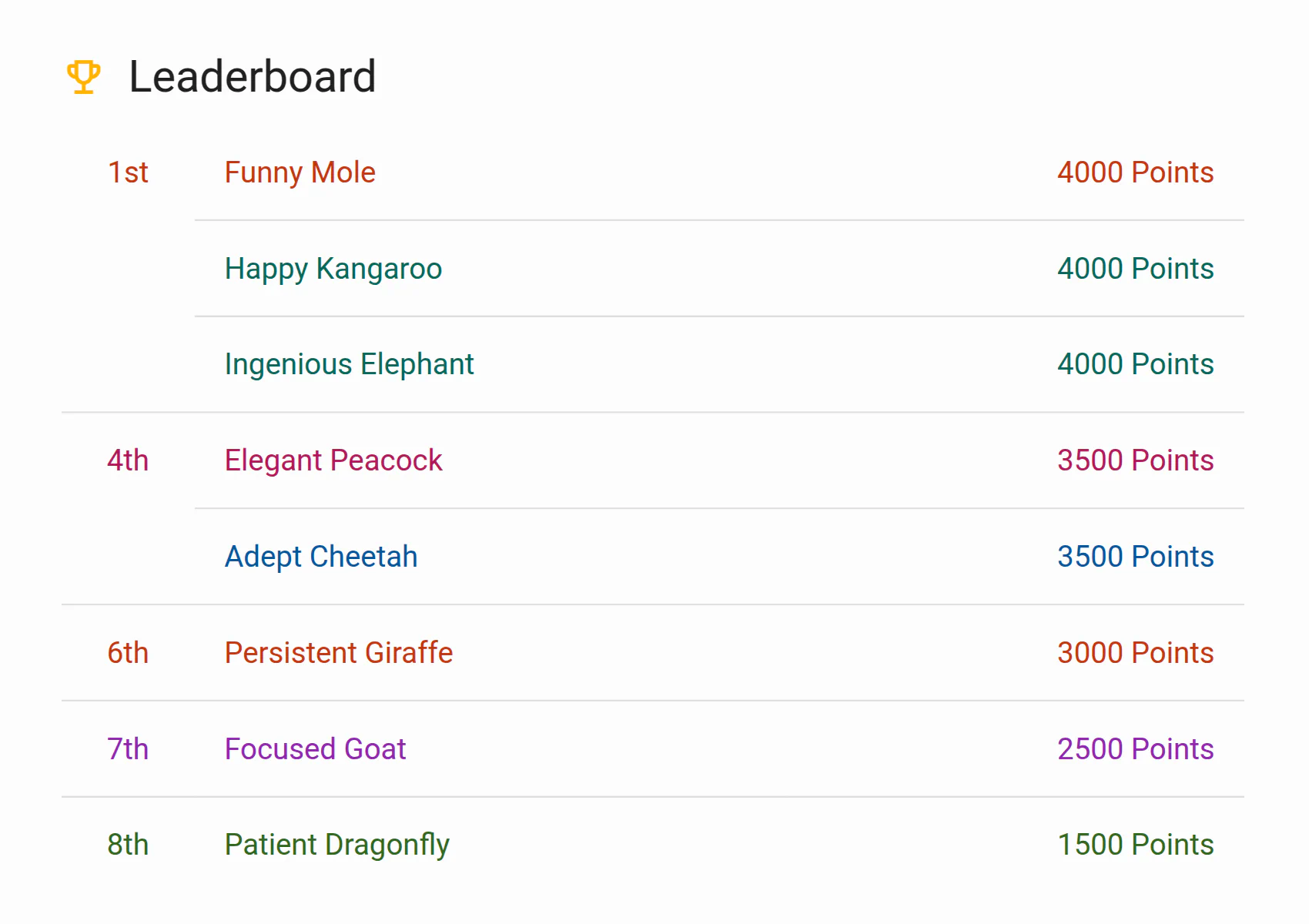
Task: Click the 4th place rank label
Action: click(x=128, y=460)
